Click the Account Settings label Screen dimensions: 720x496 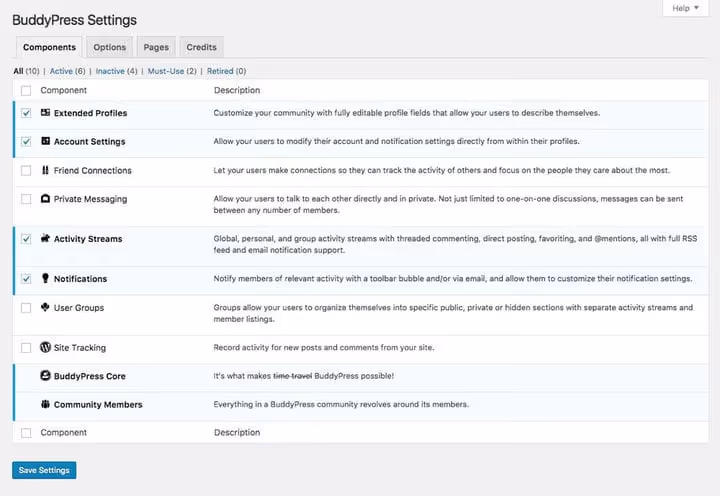click(x=90, y=141)
